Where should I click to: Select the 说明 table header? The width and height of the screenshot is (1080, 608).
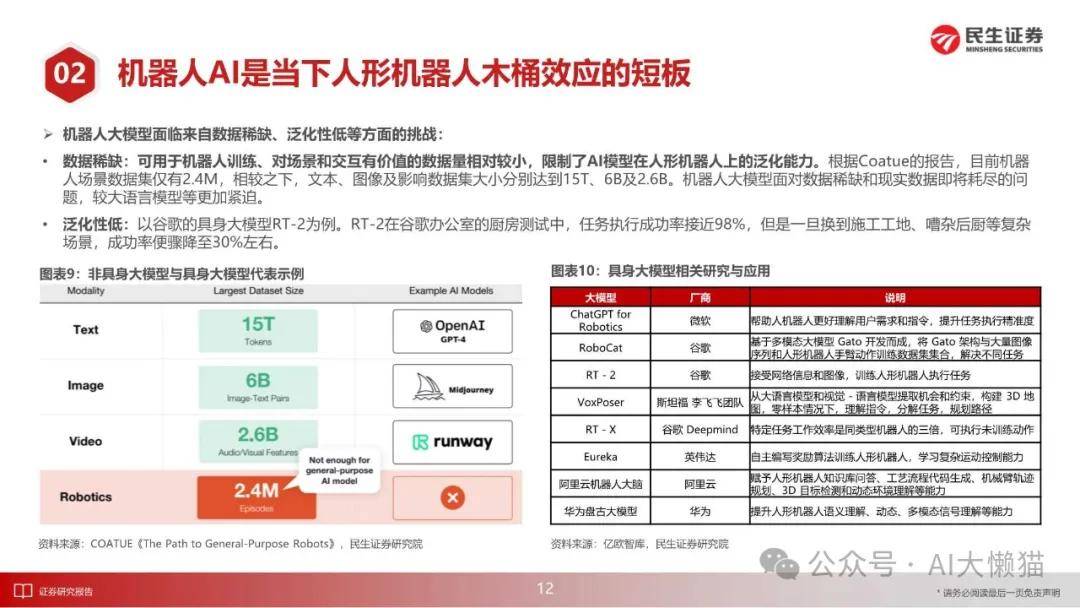[895, 297]
